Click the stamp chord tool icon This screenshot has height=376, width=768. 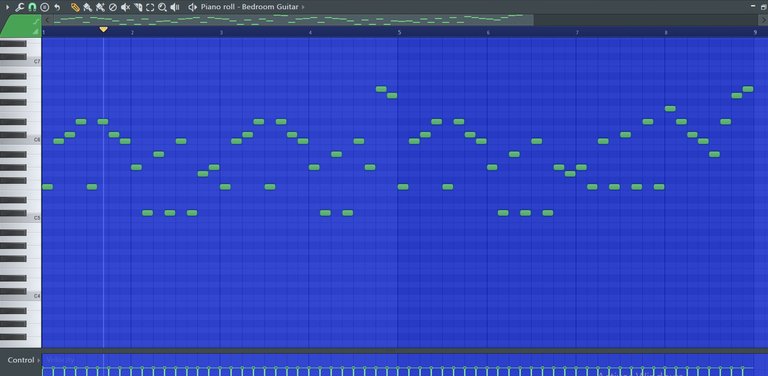45,7
